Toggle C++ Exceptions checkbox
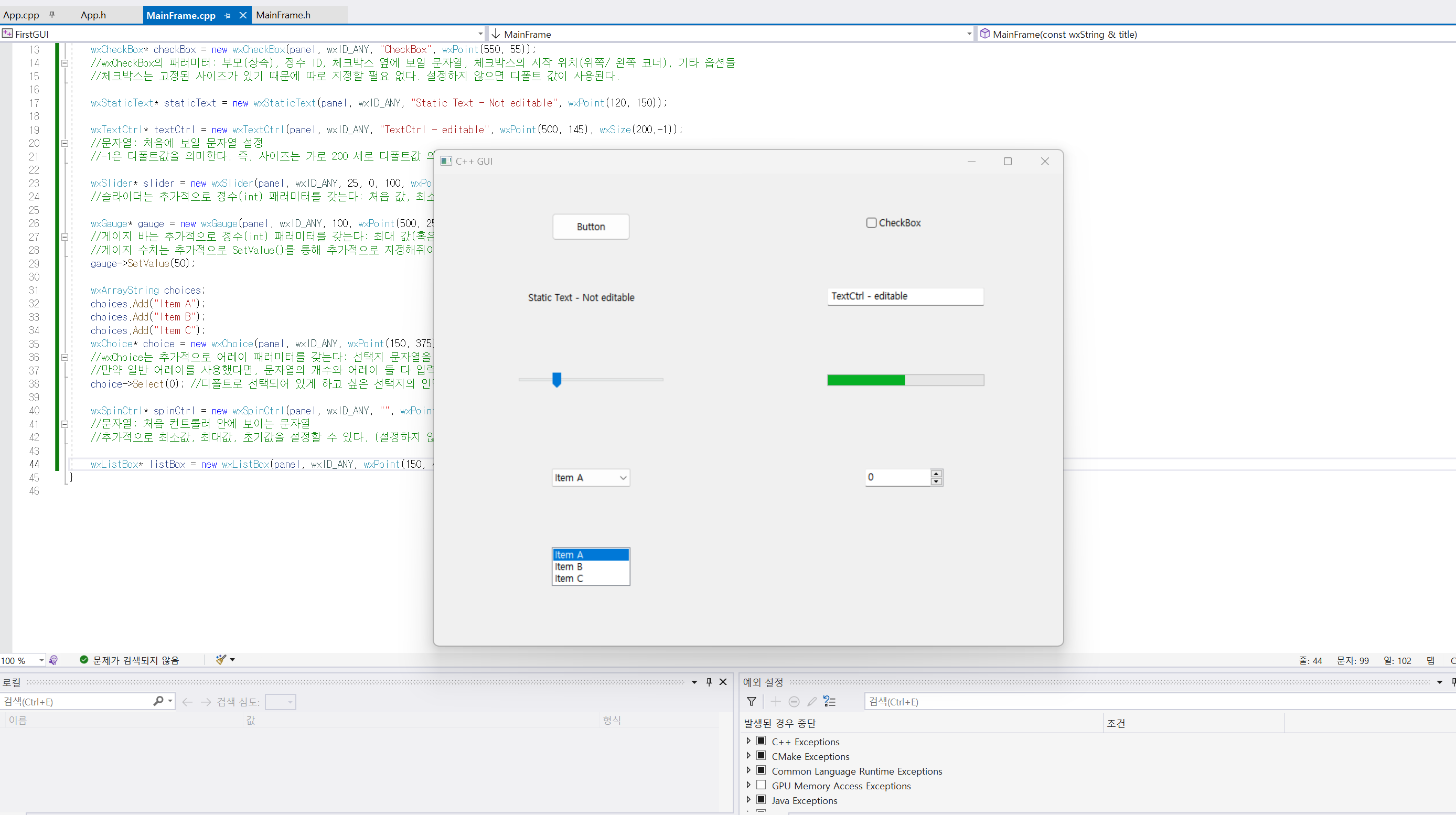 click(762, 741)
